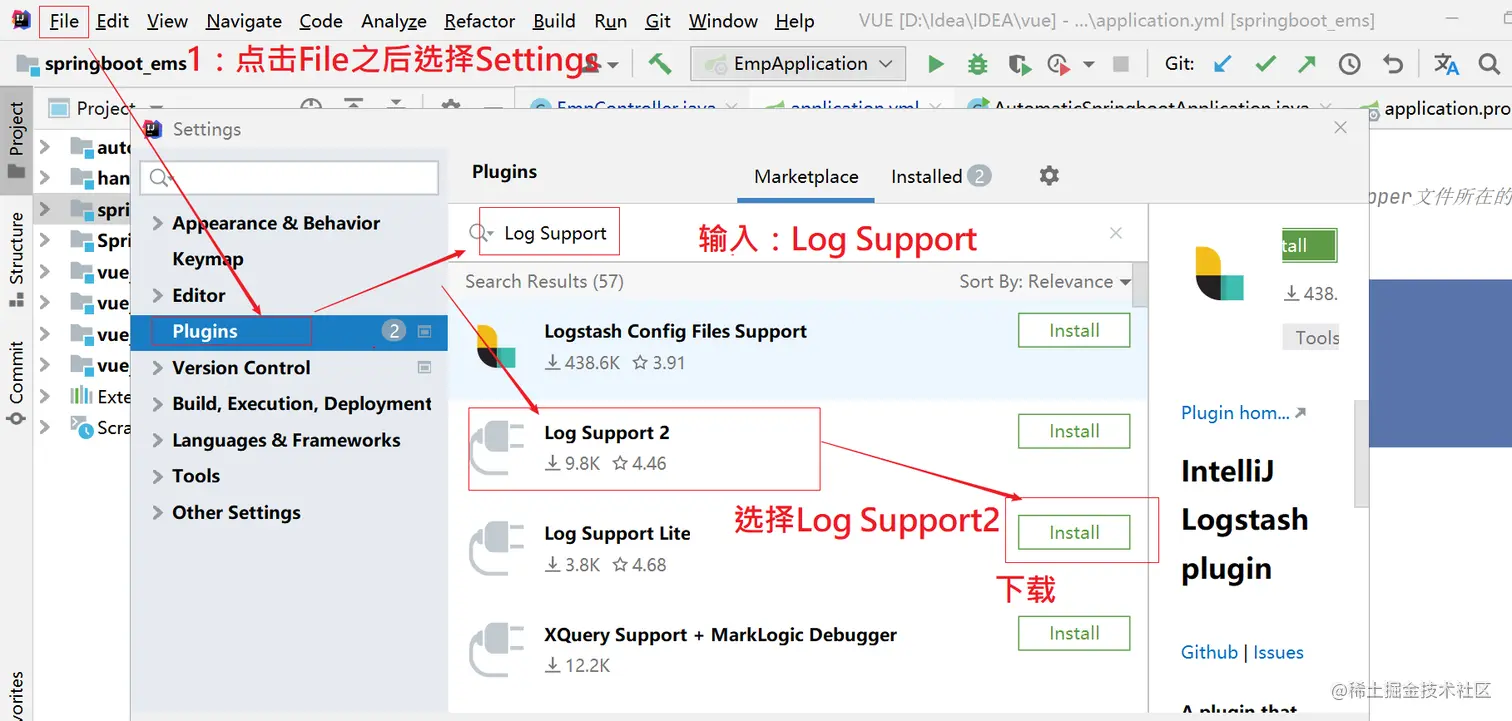Click the Build project hammer icon
Viewport: 1512px width, 721px height.
[660, 64]
